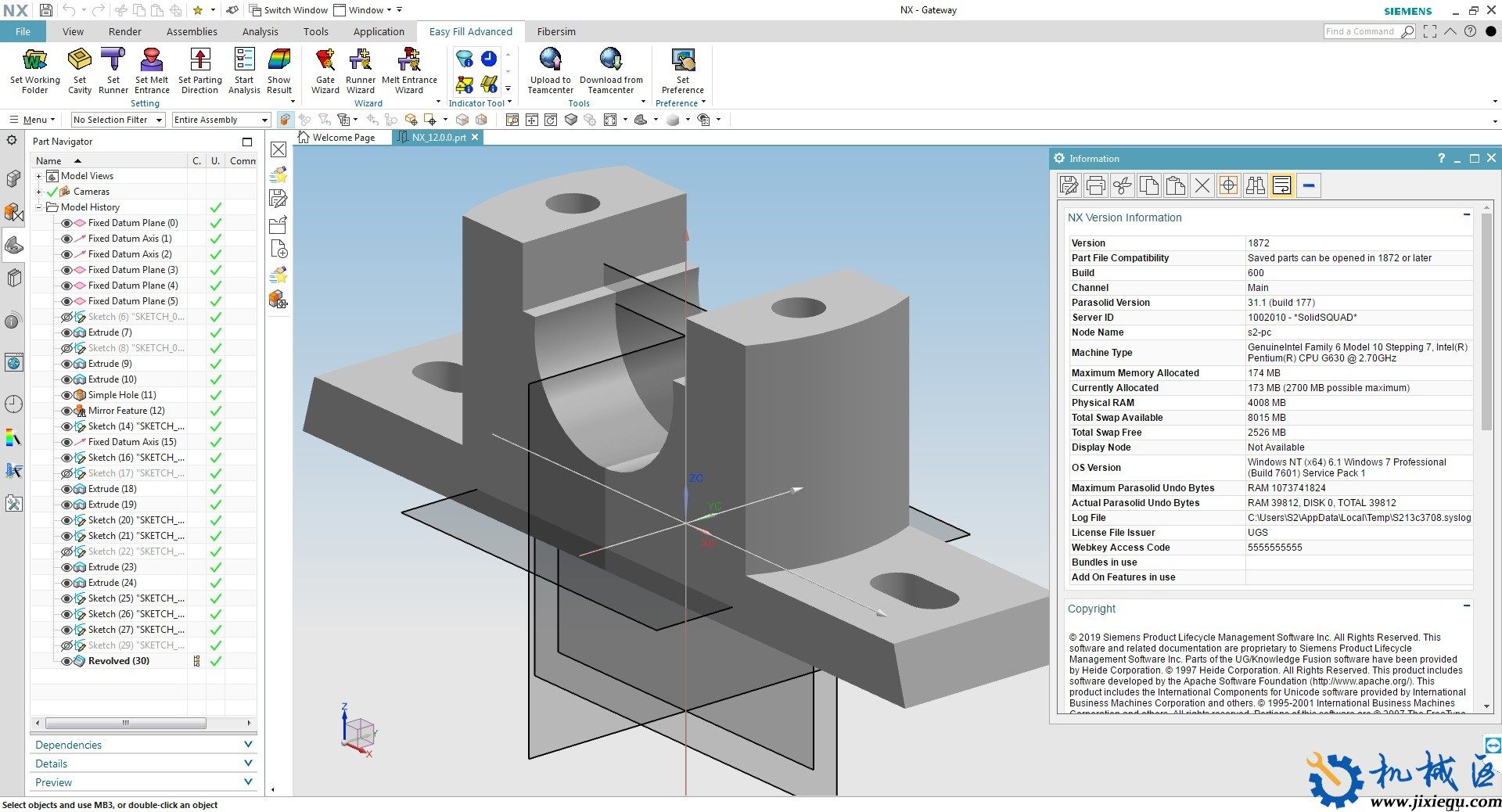Click the search magnifier in Find a Command
Screen dimensions: 1502x812
point(1407,31)
